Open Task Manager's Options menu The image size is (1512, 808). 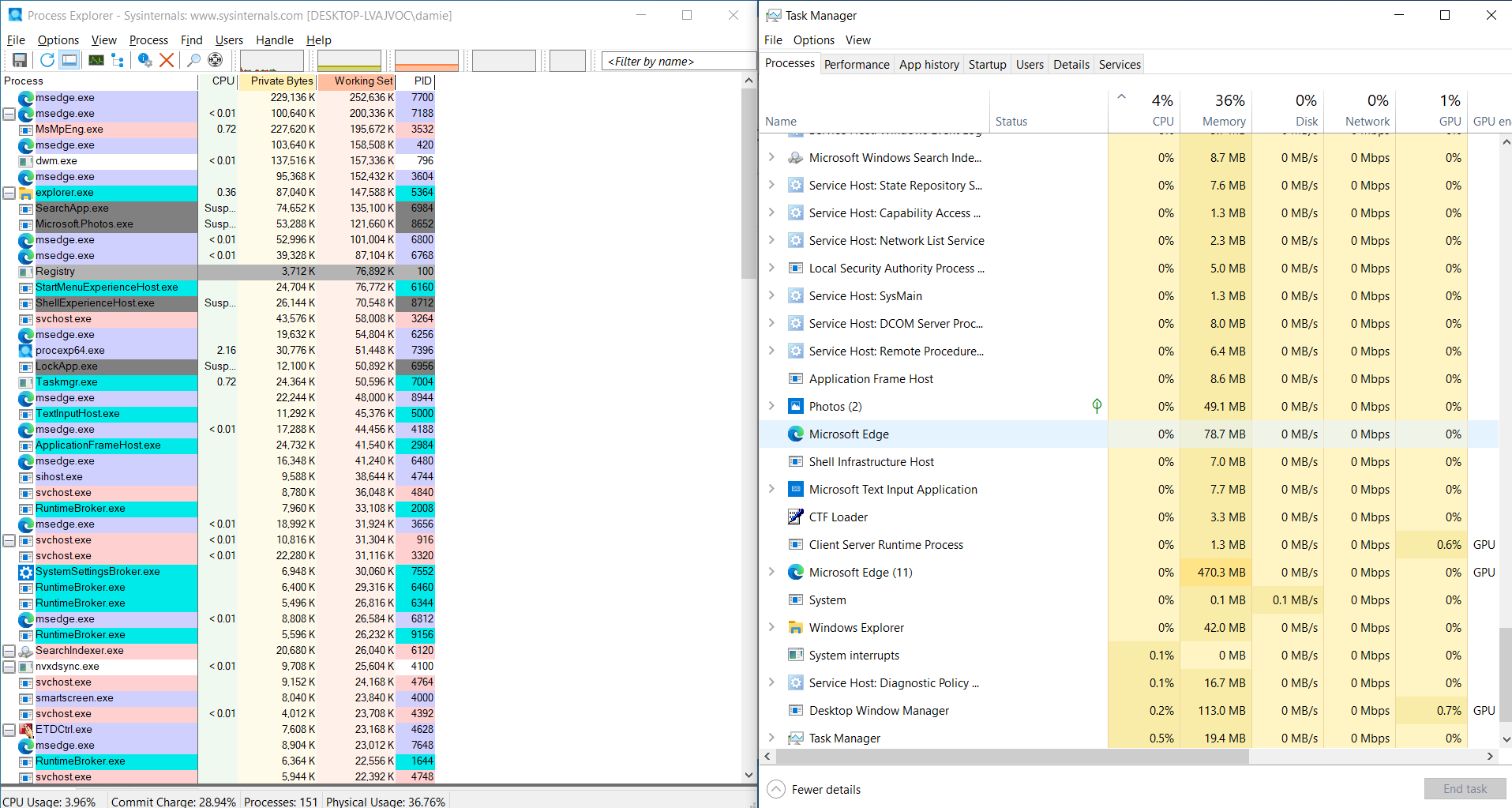pos(813,40)
